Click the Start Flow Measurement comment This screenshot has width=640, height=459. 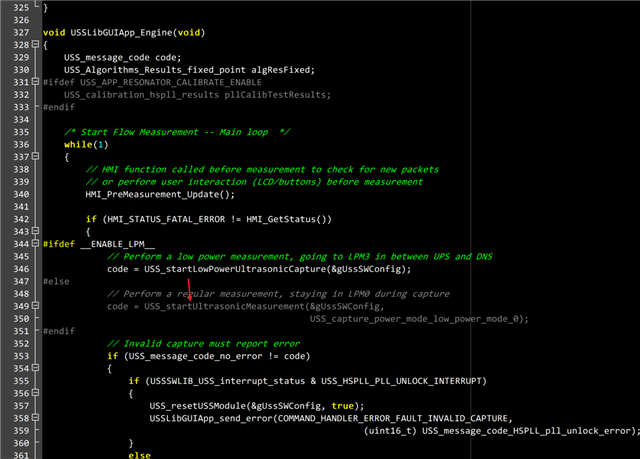point(177,132)
